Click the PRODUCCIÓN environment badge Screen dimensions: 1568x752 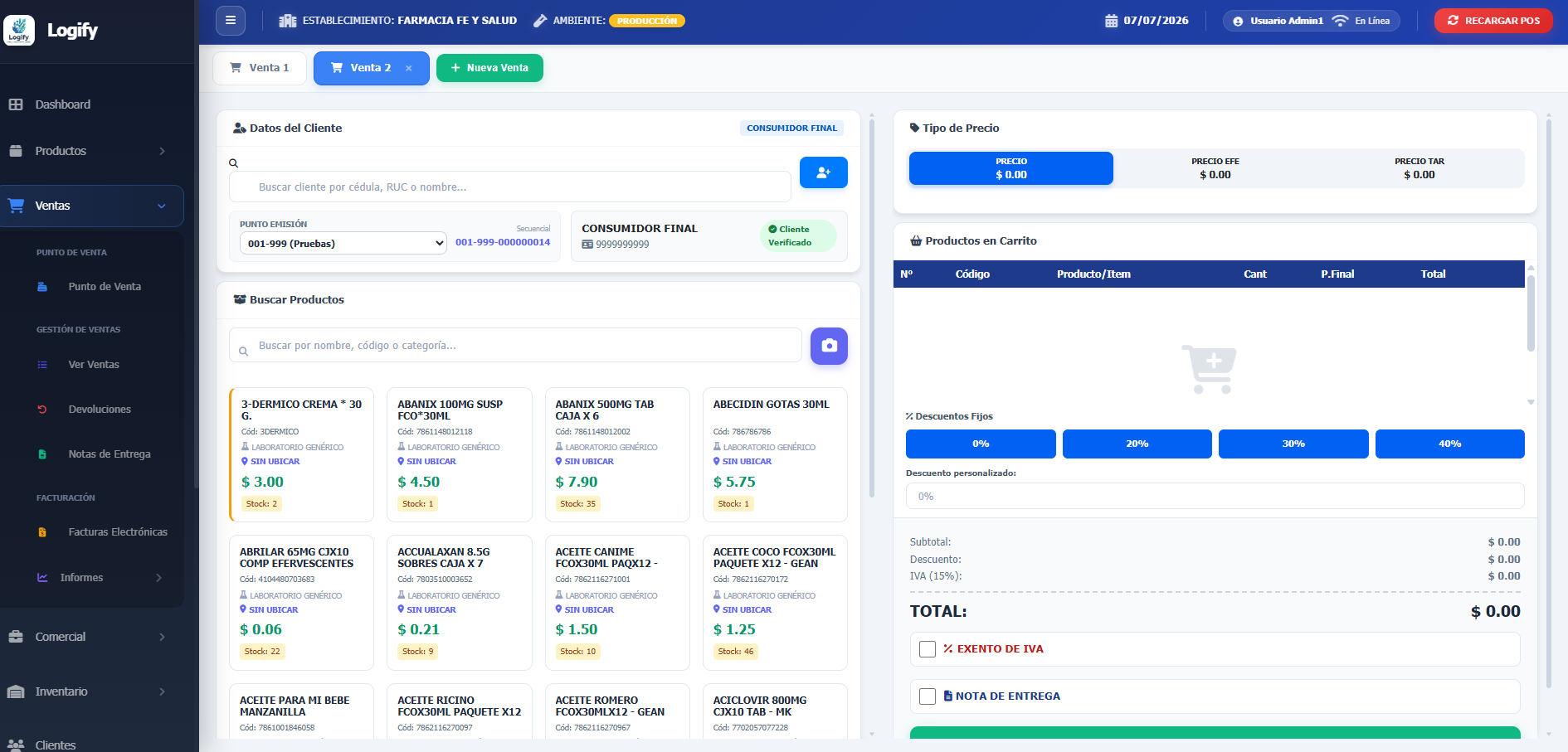point(647,21)
